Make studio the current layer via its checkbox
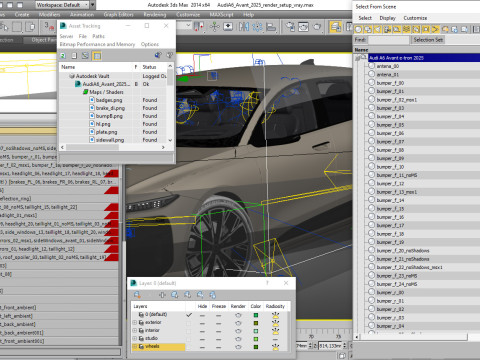 (189, 339)
